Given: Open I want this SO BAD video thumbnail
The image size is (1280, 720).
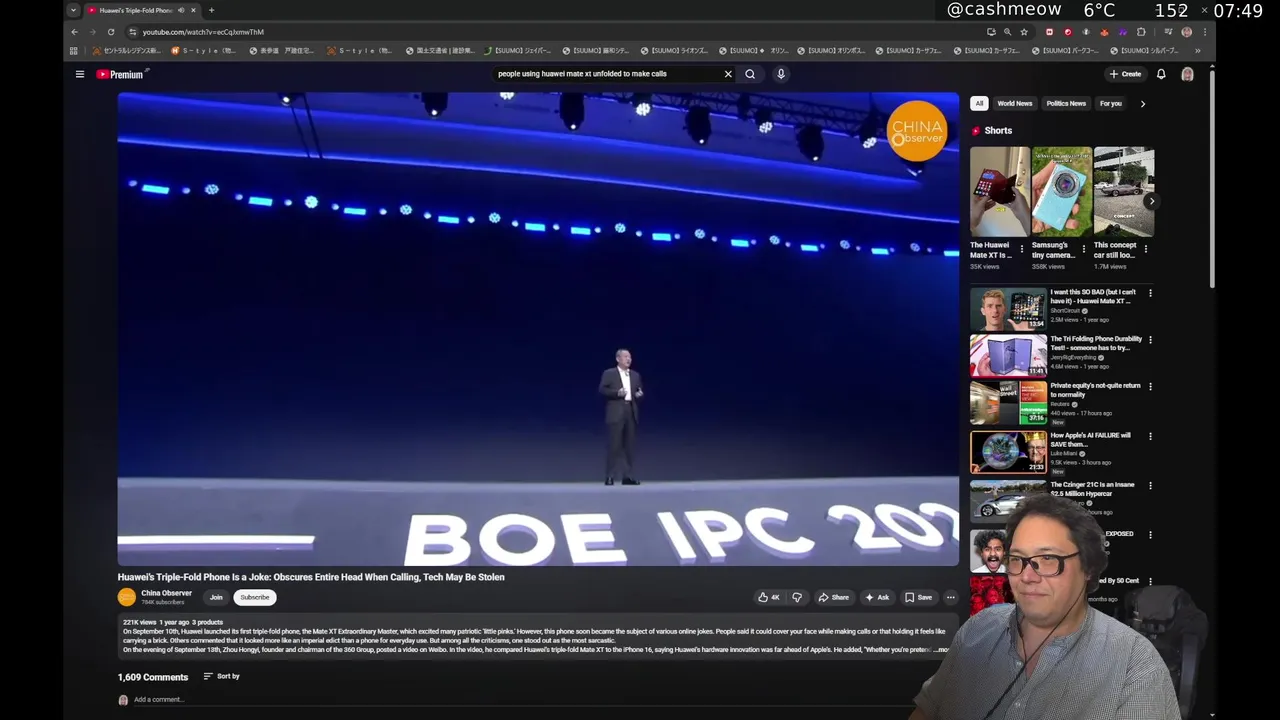Looking at the screenshot, I should [1008, 309].
